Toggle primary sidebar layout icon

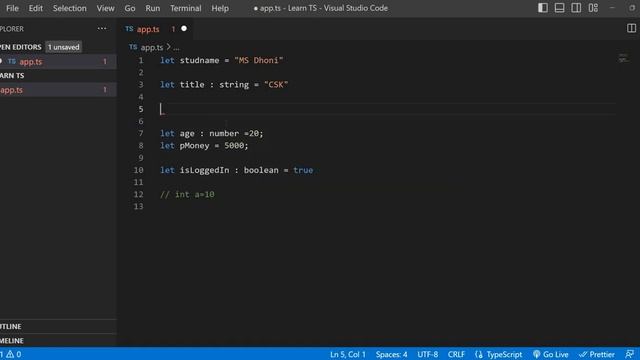tap(542, 8)
